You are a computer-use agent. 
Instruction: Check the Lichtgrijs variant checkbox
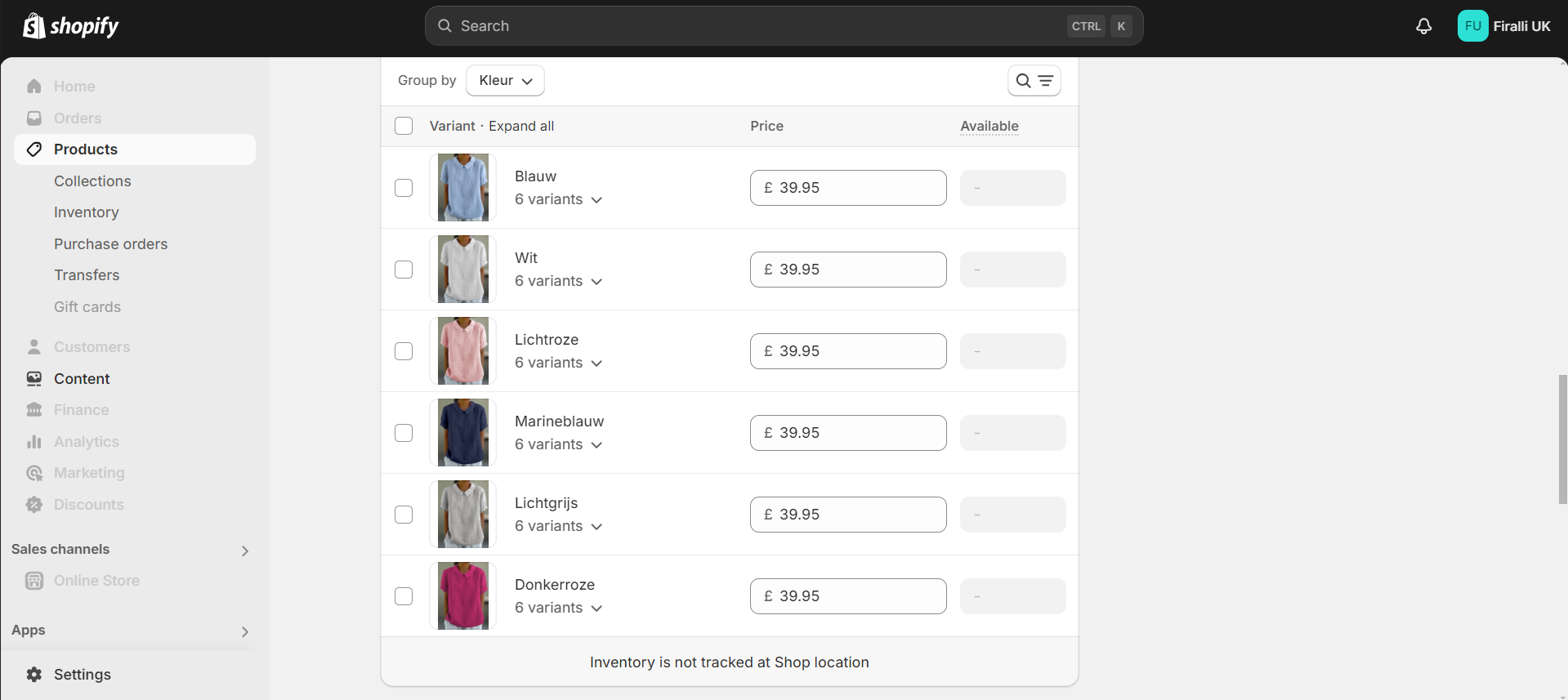(404, 515)
